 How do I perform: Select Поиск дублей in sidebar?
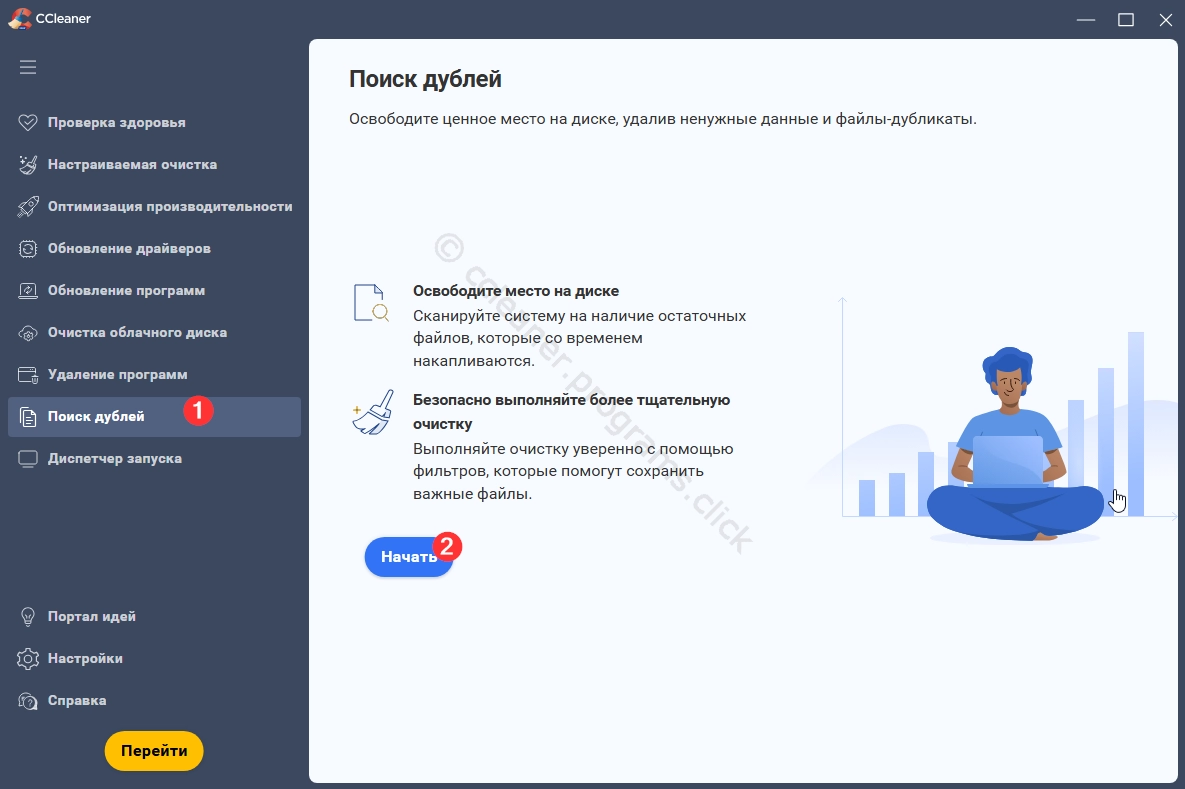click(x=96, y=417)
